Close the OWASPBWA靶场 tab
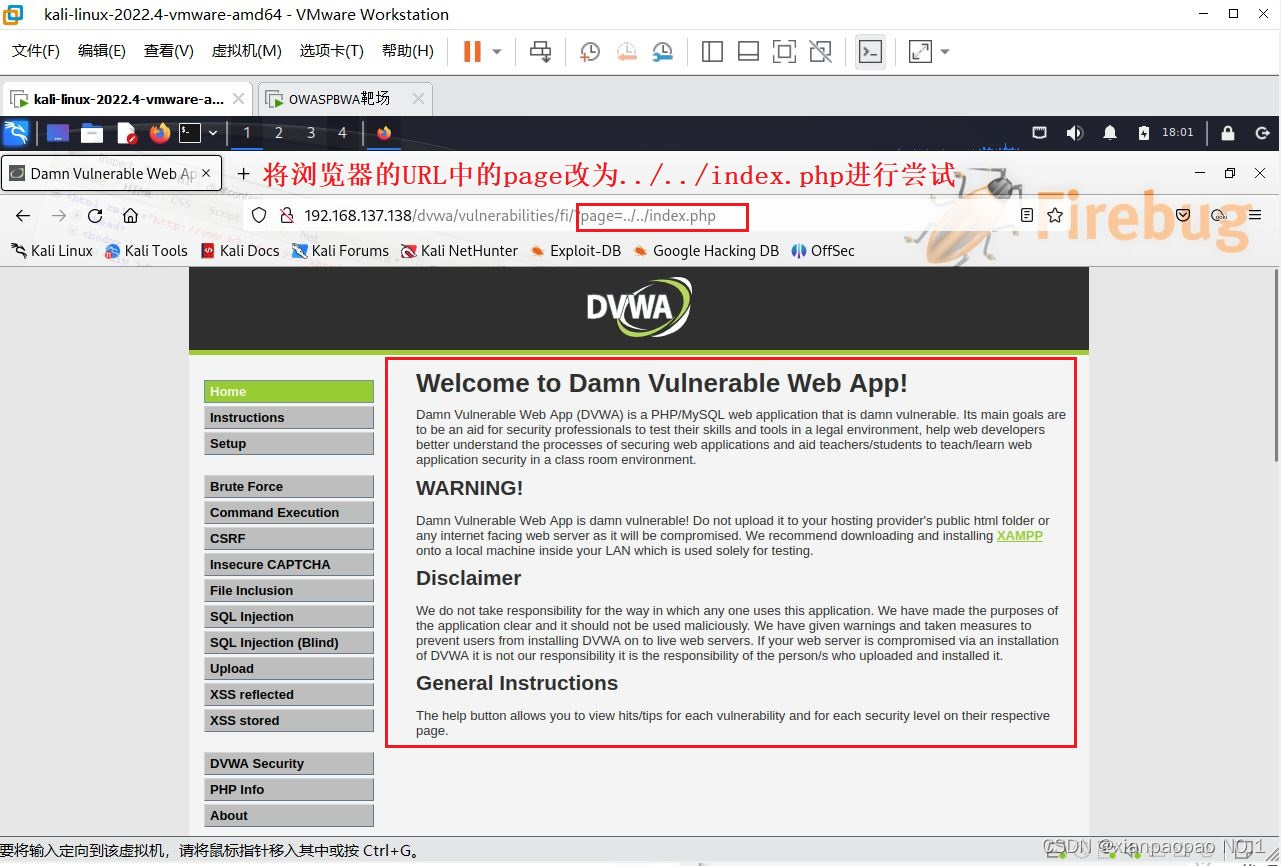Image resolution: width=1281 pixels, height=866 pixels. (x=418, y=98)
